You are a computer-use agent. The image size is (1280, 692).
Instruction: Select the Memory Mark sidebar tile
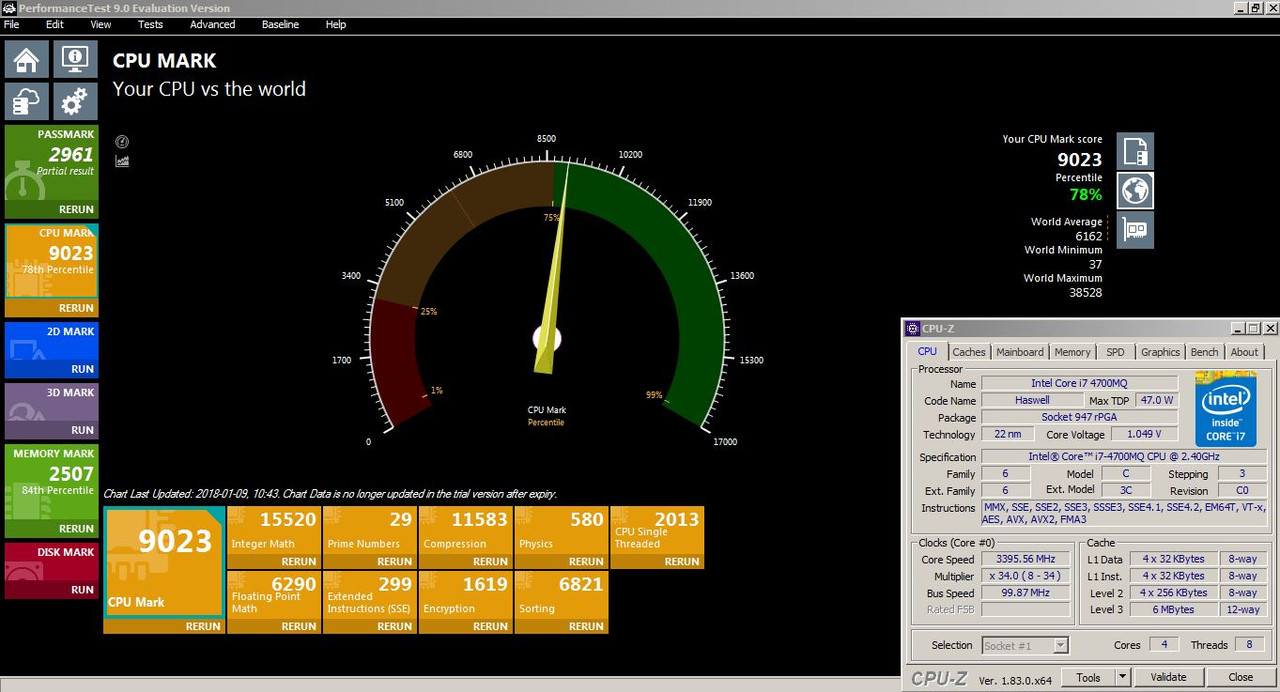click(51, 482)
